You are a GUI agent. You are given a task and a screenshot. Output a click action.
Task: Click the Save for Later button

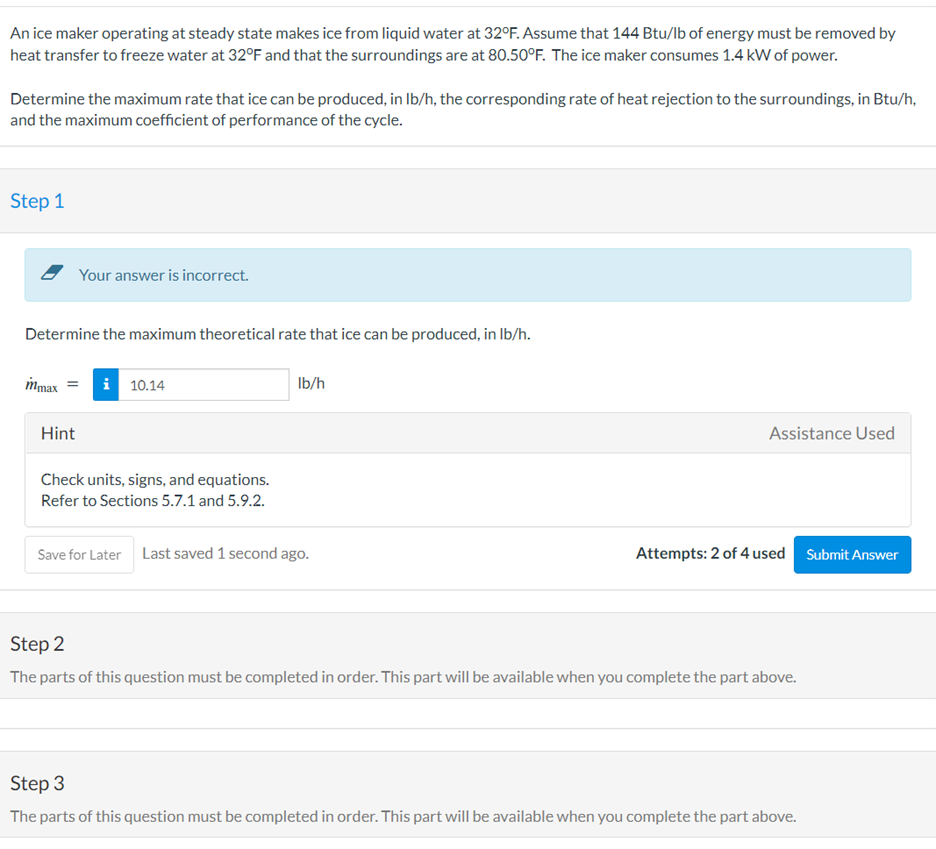(79, 555)
